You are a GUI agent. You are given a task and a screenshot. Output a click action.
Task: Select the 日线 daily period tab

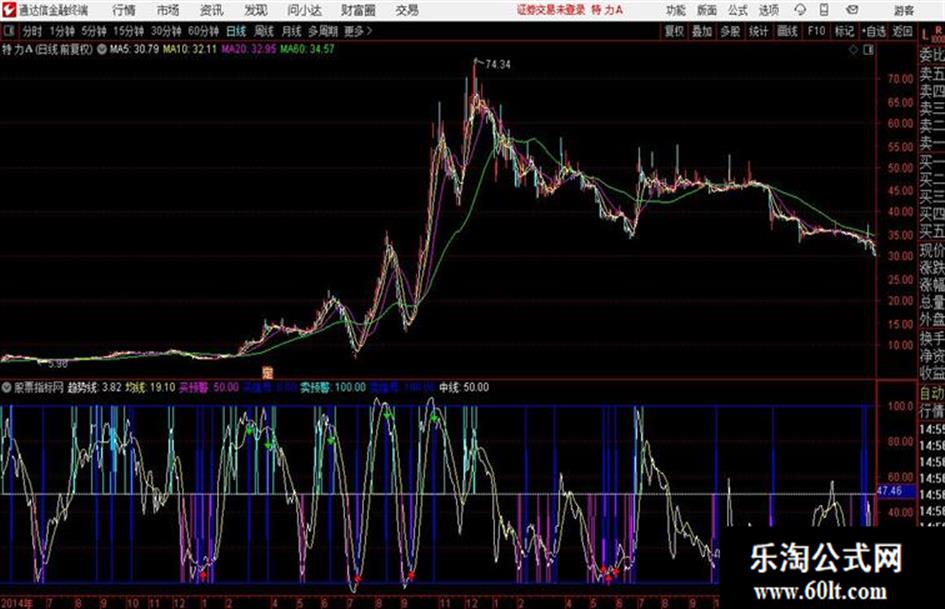point(236,31)
